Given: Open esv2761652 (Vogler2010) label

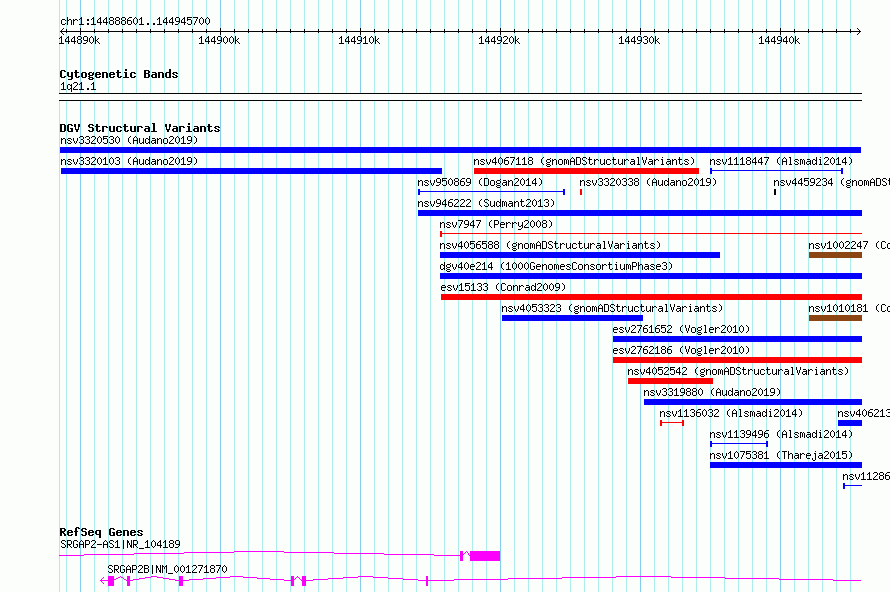Looking at the screenshot, I should pos(681,329).
